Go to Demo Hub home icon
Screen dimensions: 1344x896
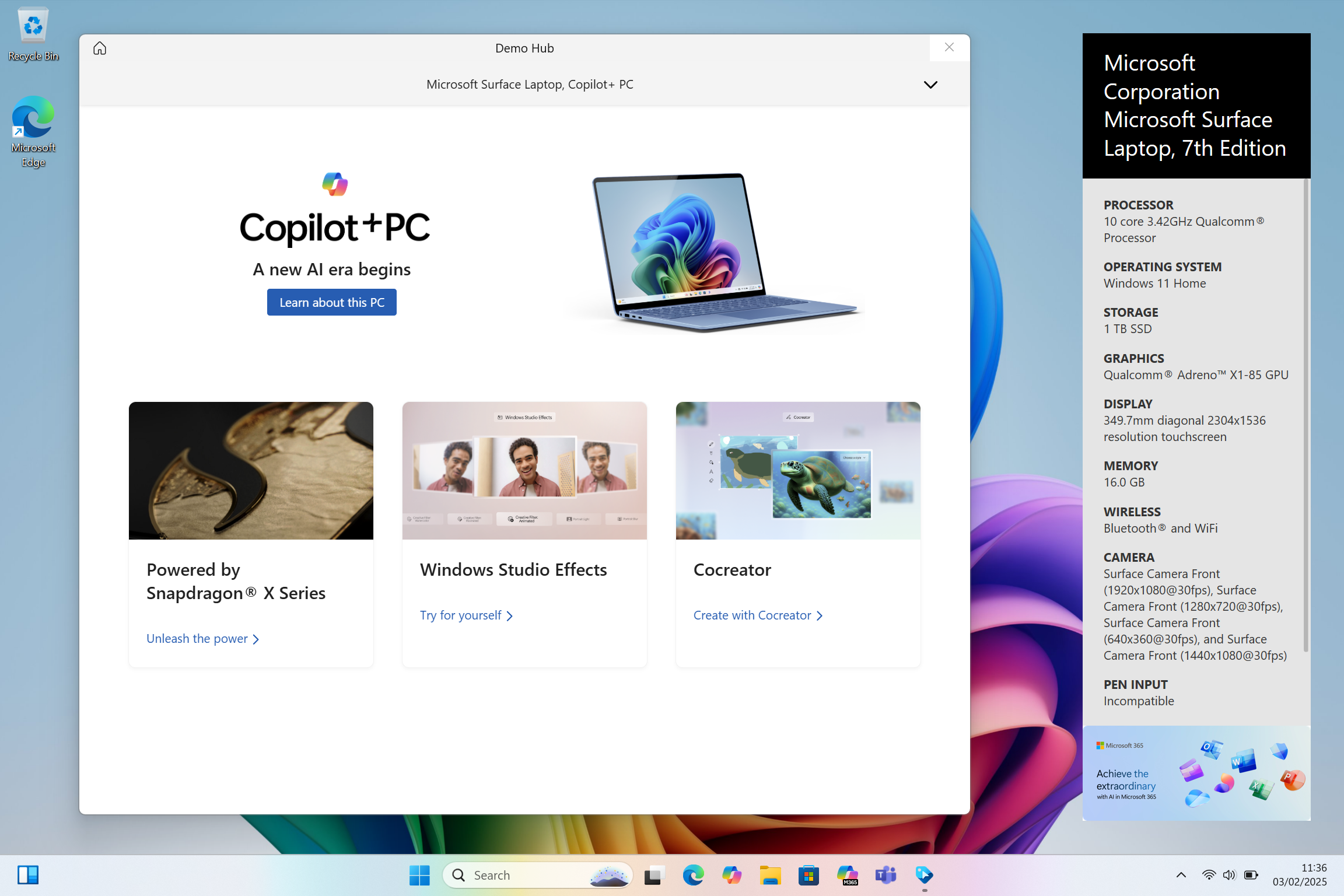tap(100, 48)
